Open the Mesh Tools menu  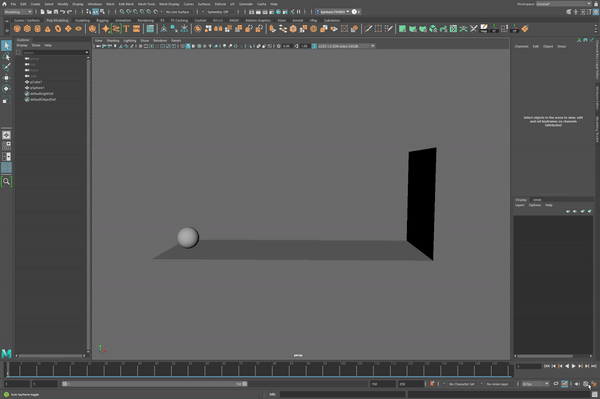(x=147, y=4)
